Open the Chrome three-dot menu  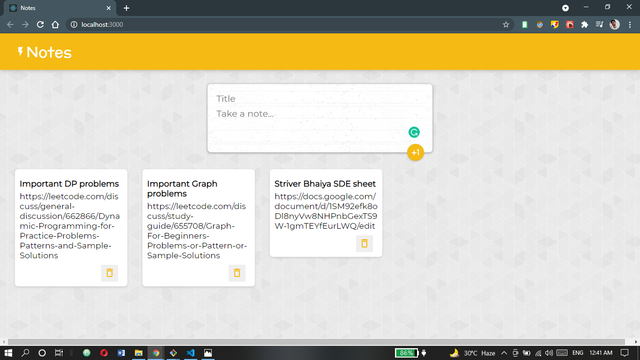[x=630, y=24]
